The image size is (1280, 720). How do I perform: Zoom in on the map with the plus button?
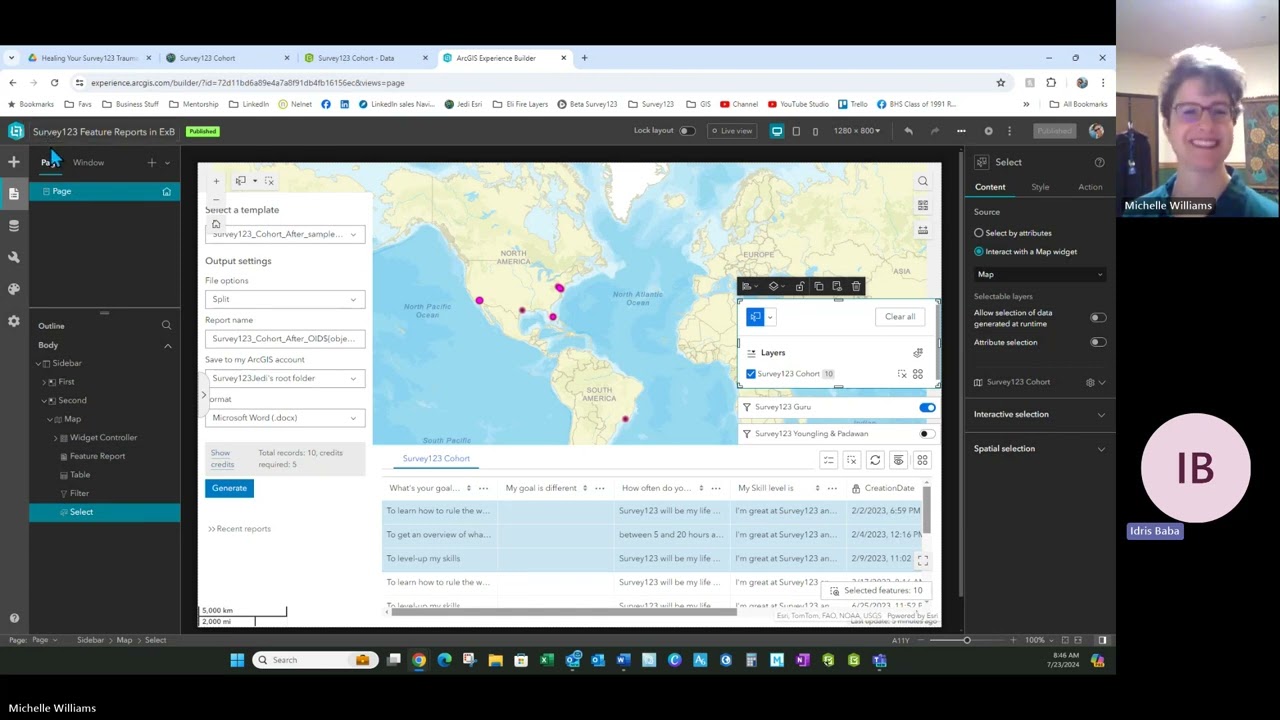(216, 181)
